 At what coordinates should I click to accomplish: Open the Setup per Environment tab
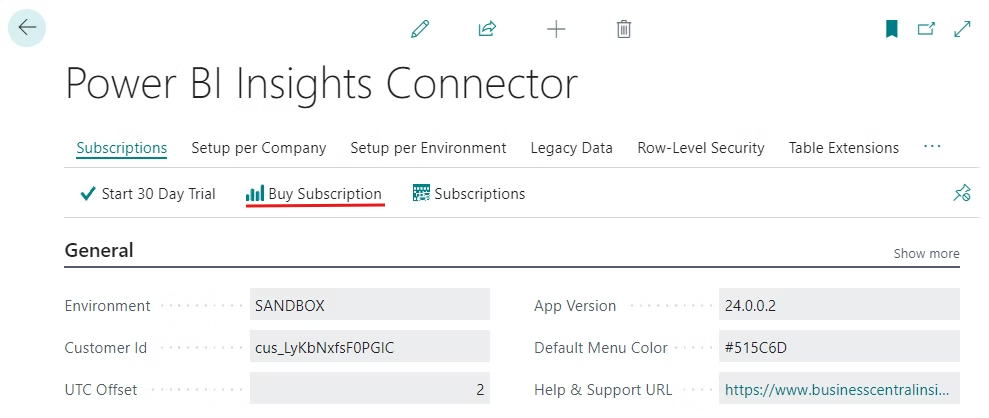[428, 148]
